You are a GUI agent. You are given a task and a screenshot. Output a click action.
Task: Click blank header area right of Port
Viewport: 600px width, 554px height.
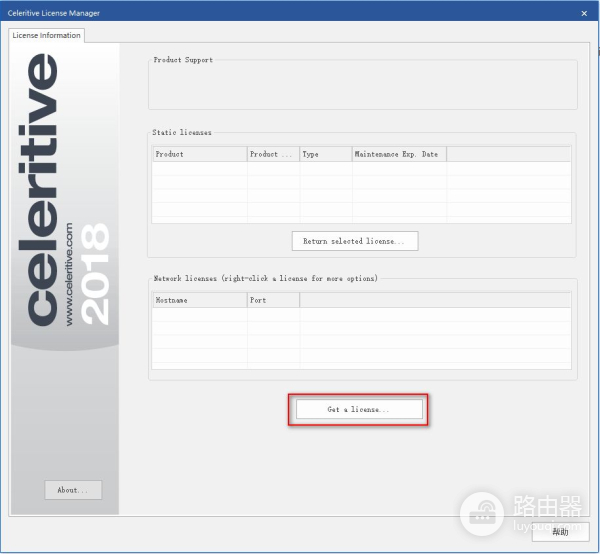coord(435,300)
